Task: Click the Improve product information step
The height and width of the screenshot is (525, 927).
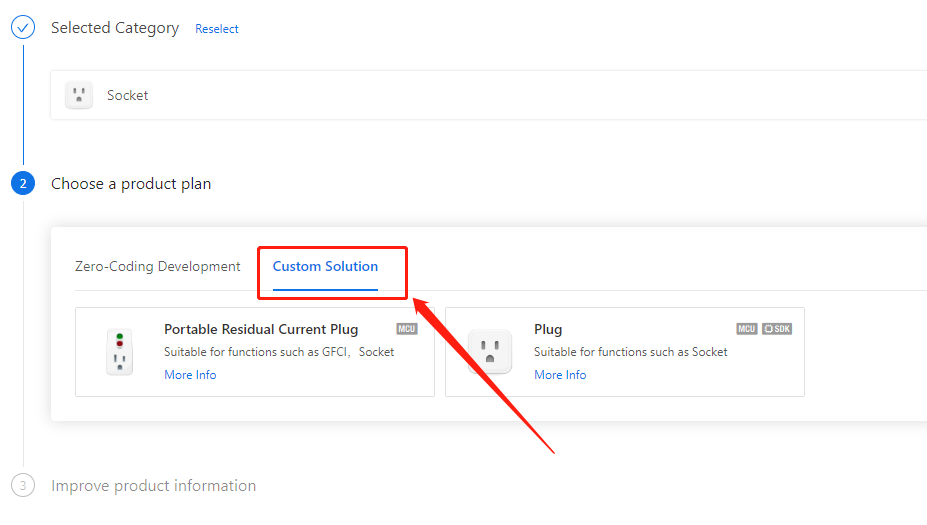Action: click(154, 486)
